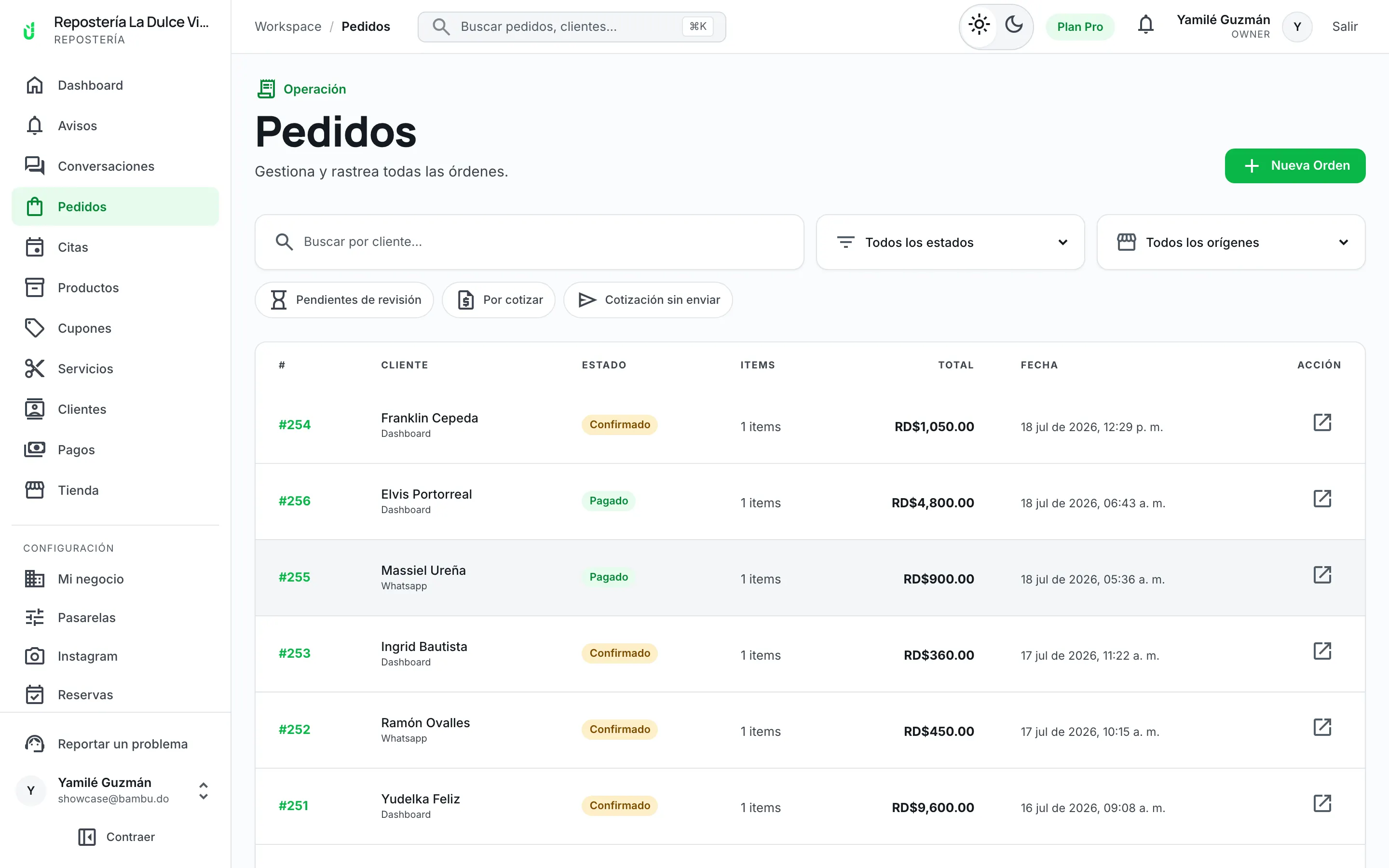Open Pasarelas sliders icon

click(x=34, y=618)
